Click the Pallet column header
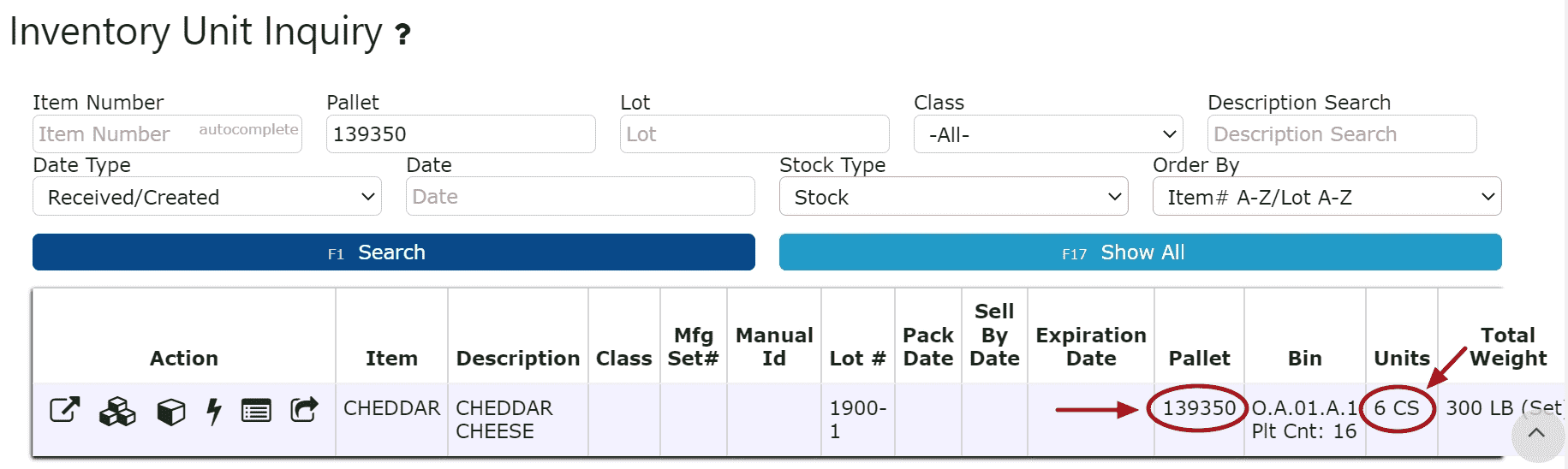The width and height of the screenshot is (1568, 469). (x=1199, y=358)
